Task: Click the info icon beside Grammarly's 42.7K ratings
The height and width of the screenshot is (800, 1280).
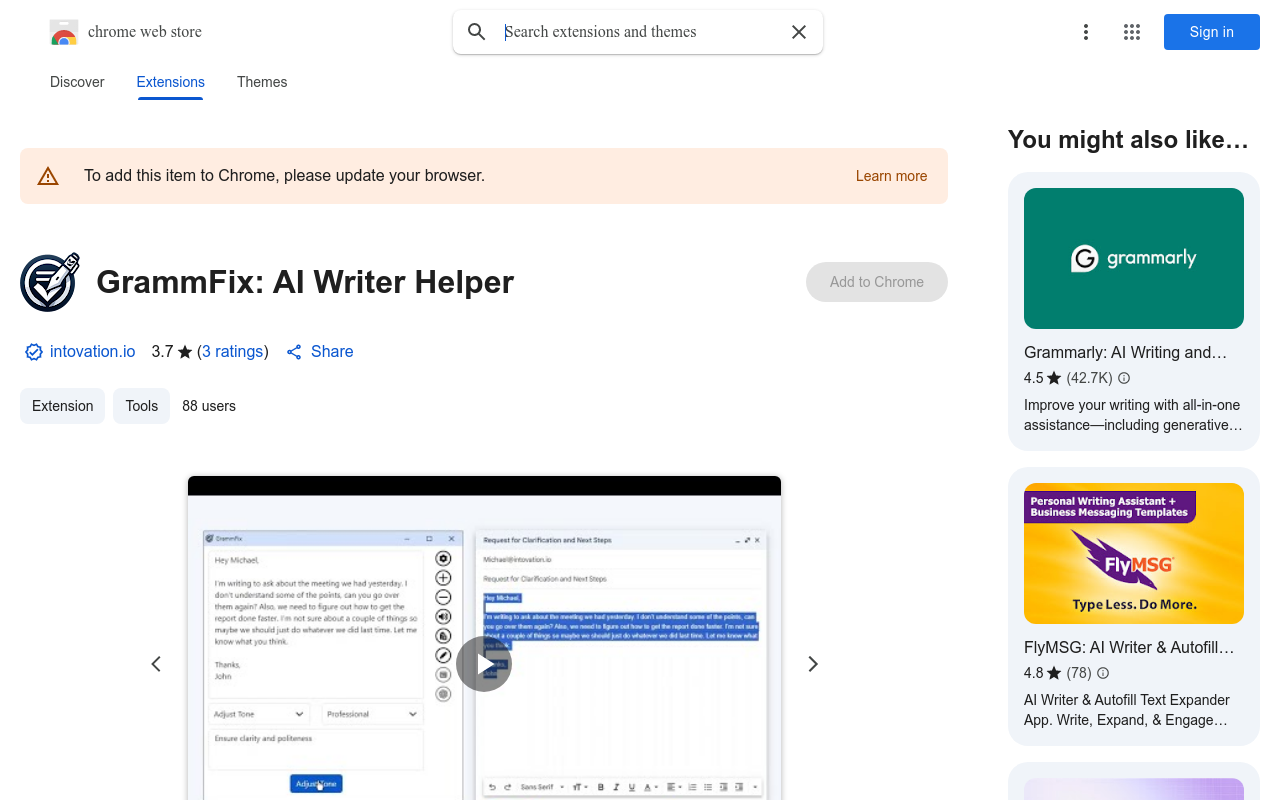Action: pos(1124,378)
